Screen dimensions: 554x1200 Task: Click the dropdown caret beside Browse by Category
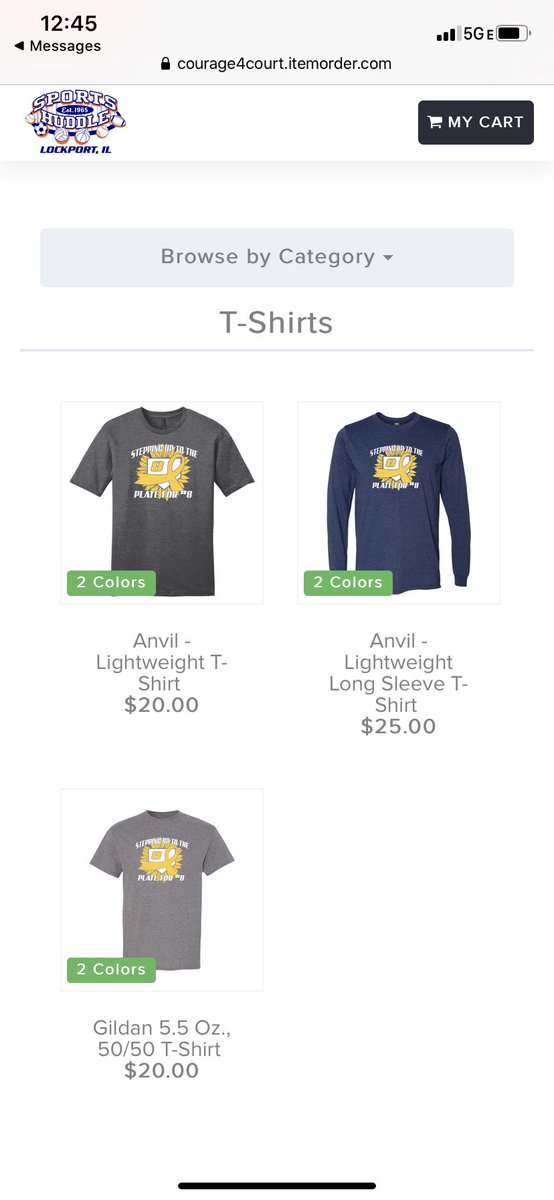point(388,258)
